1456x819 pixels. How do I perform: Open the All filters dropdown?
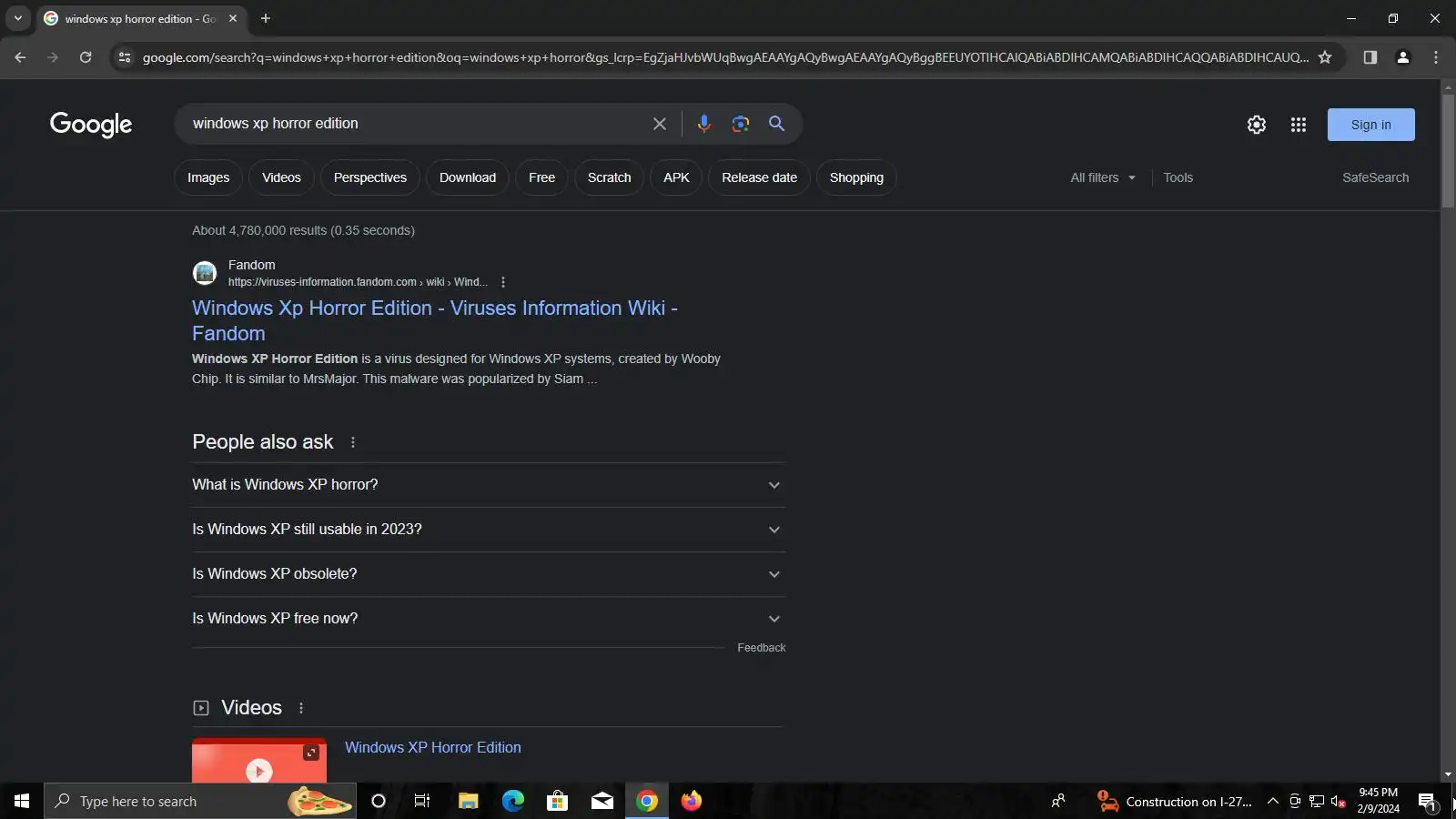pos(1103,177)
